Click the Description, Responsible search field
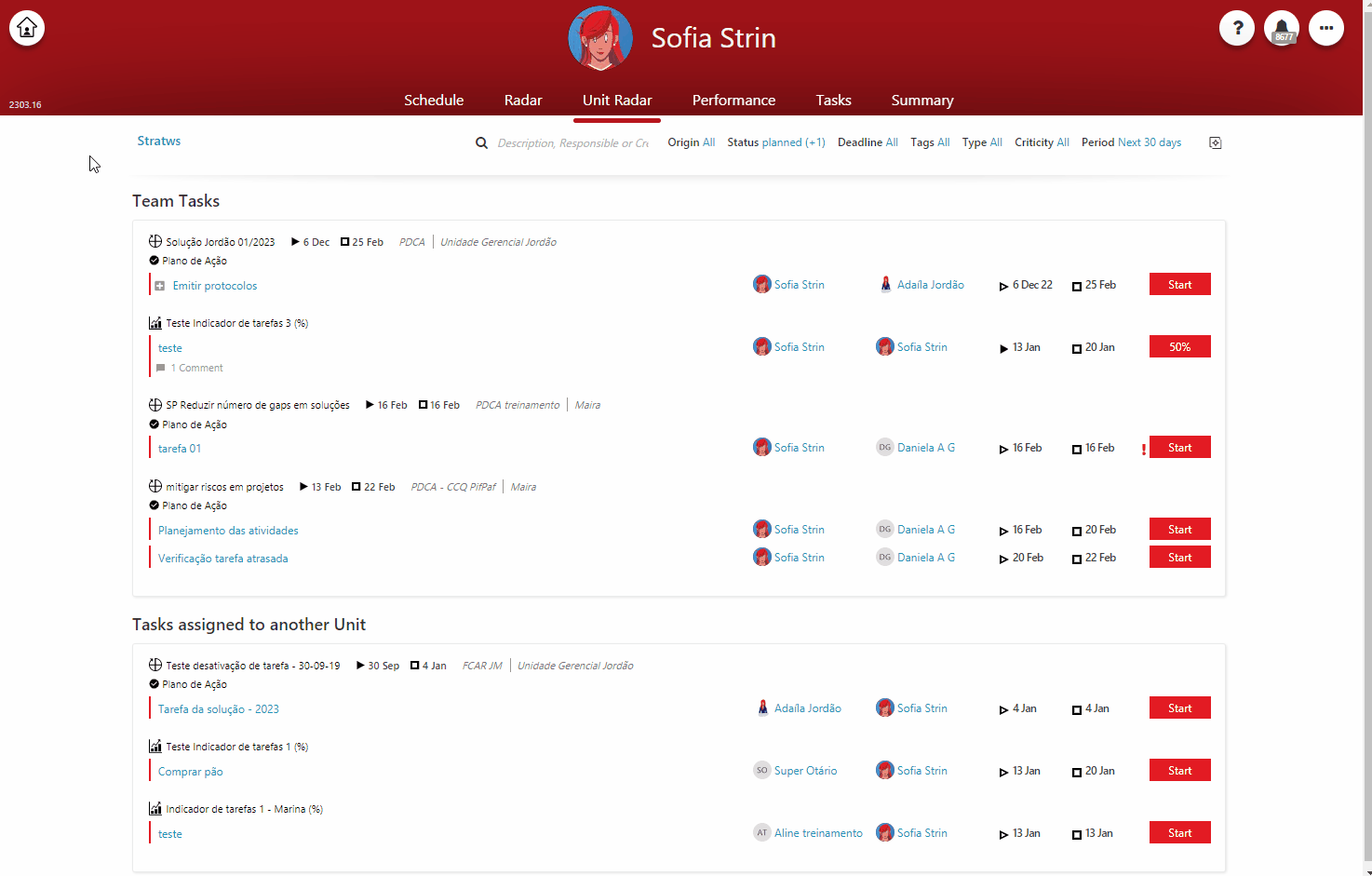 tap(573, 143)
